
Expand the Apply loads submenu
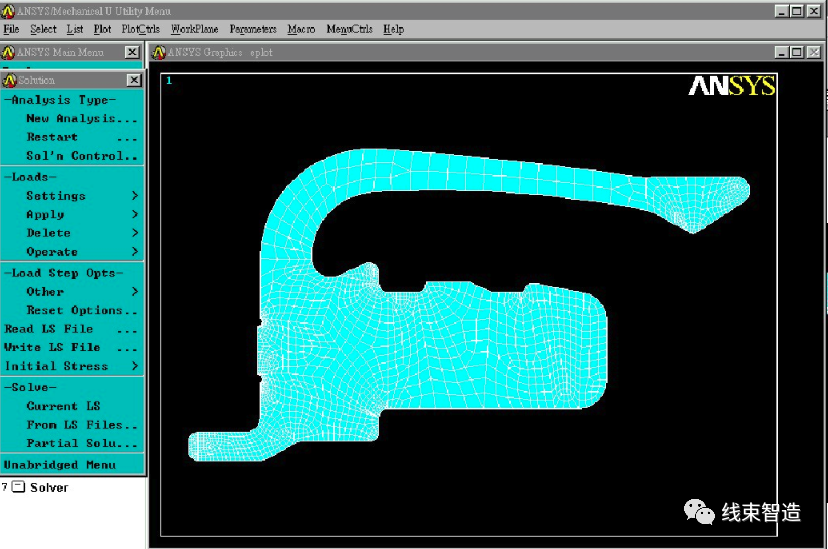(45, 214)
